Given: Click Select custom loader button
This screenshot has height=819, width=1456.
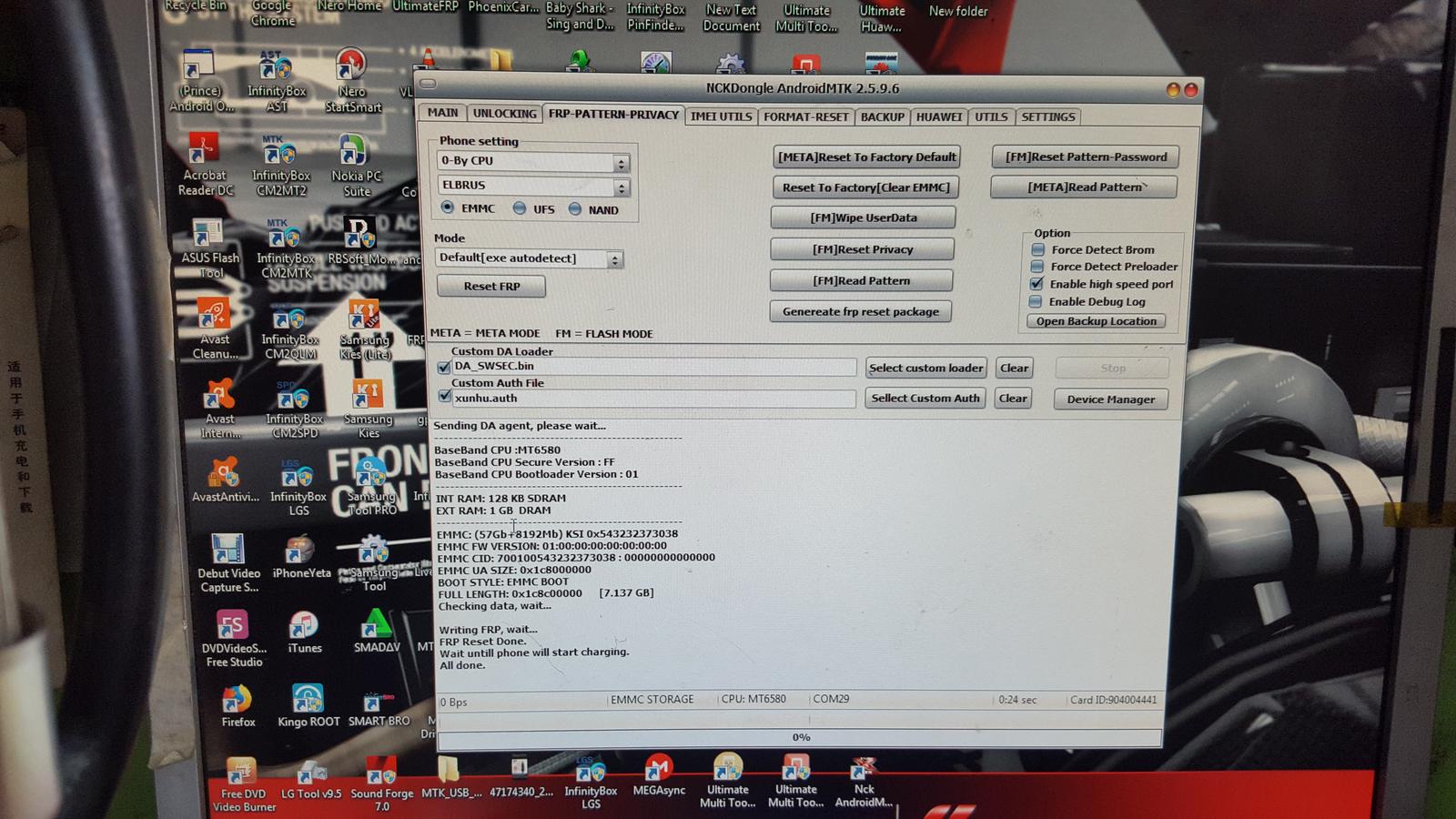Looking at the screenshot, I should coord(925,368).
